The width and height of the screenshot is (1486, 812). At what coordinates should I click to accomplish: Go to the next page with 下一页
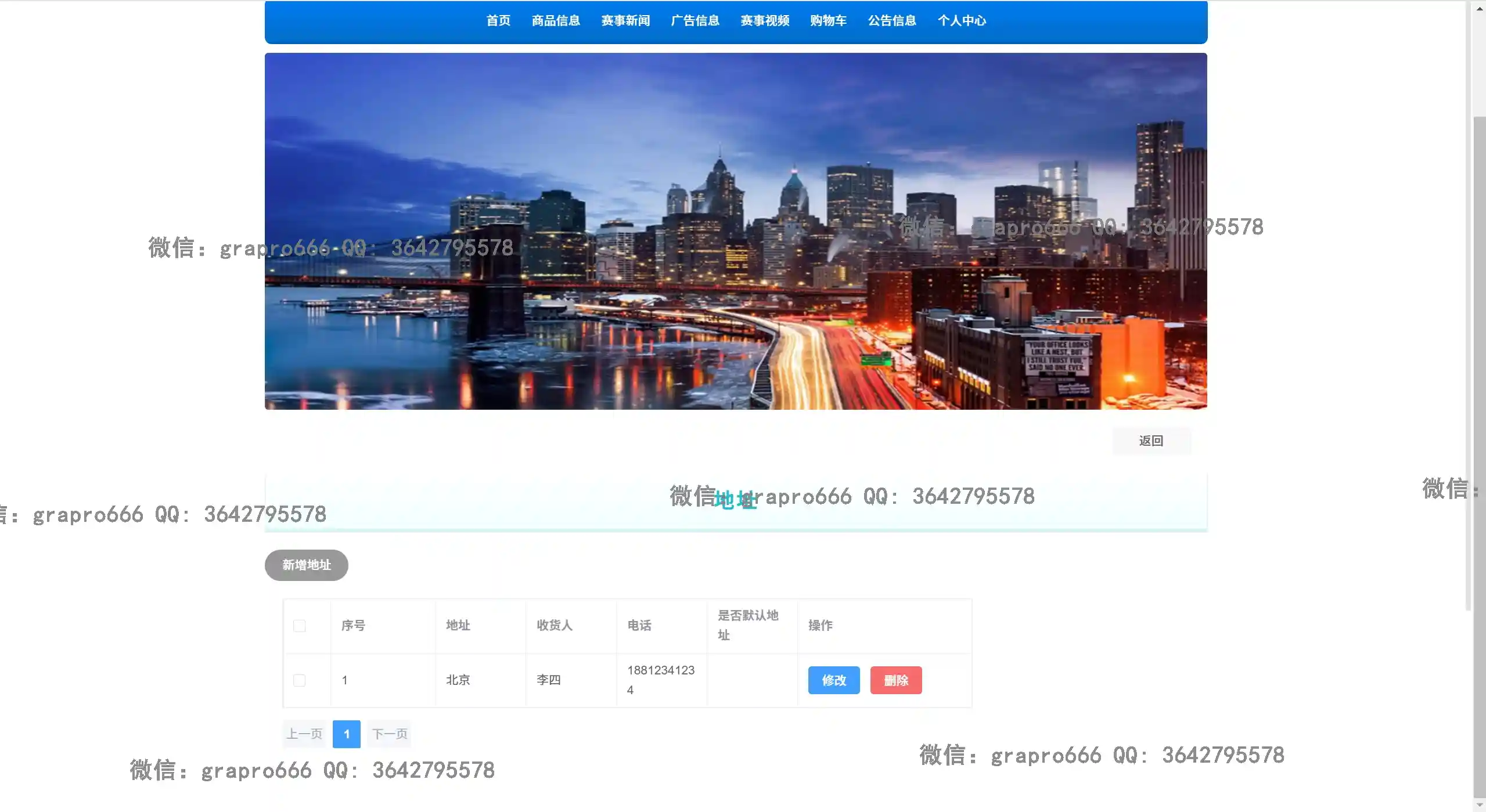(390, 734)
